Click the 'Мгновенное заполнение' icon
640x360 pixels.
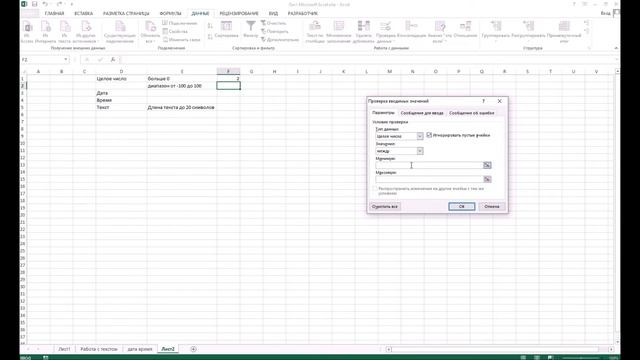(339, 32)
